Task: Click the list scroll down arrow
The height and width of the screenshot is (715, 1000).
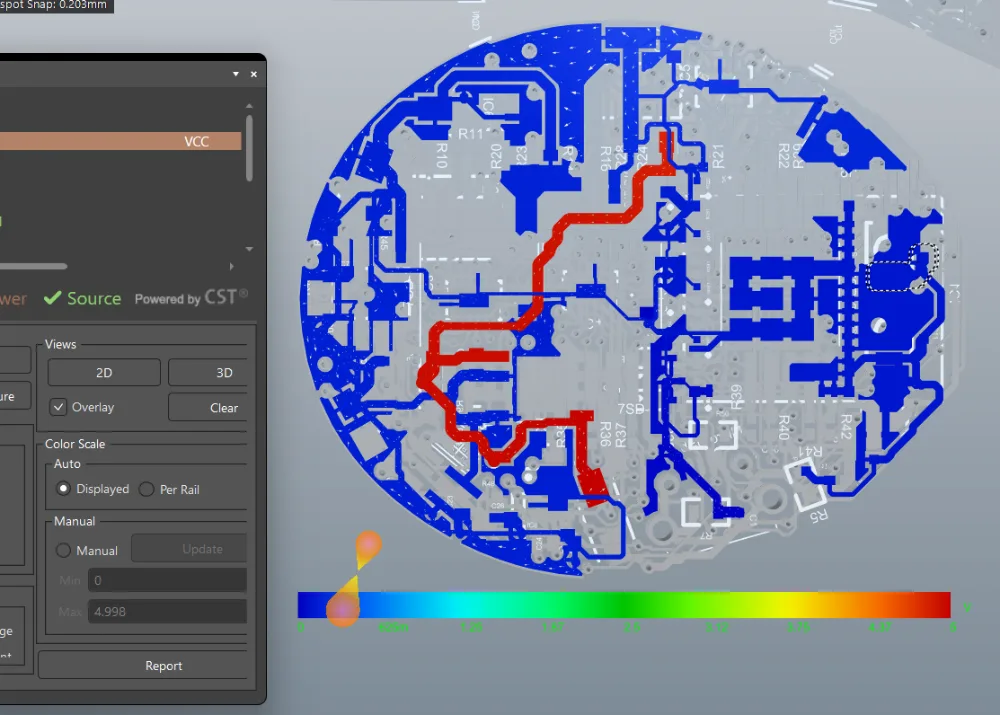Action: click(249, 249)
